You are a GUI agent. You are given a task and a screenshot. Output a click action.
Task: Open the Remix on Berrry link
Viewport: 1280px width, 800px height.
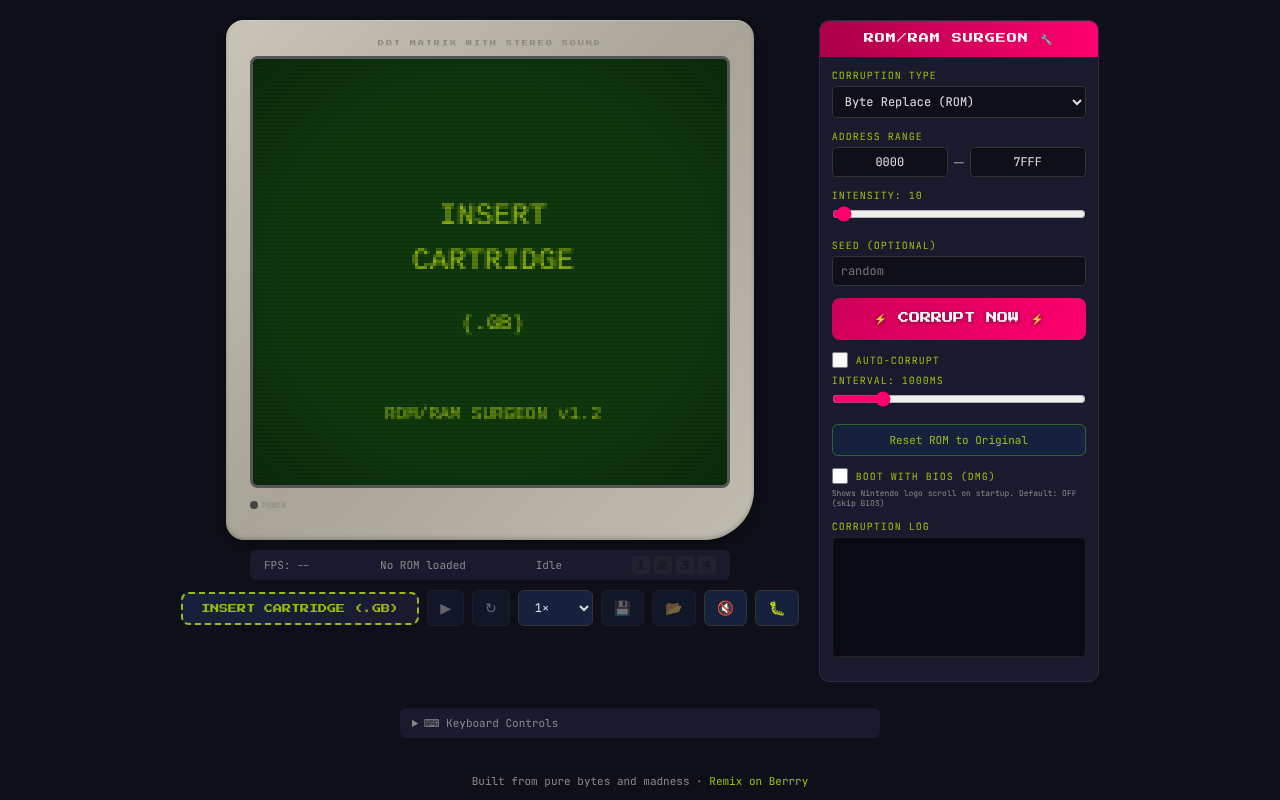[x=759, y=781]
